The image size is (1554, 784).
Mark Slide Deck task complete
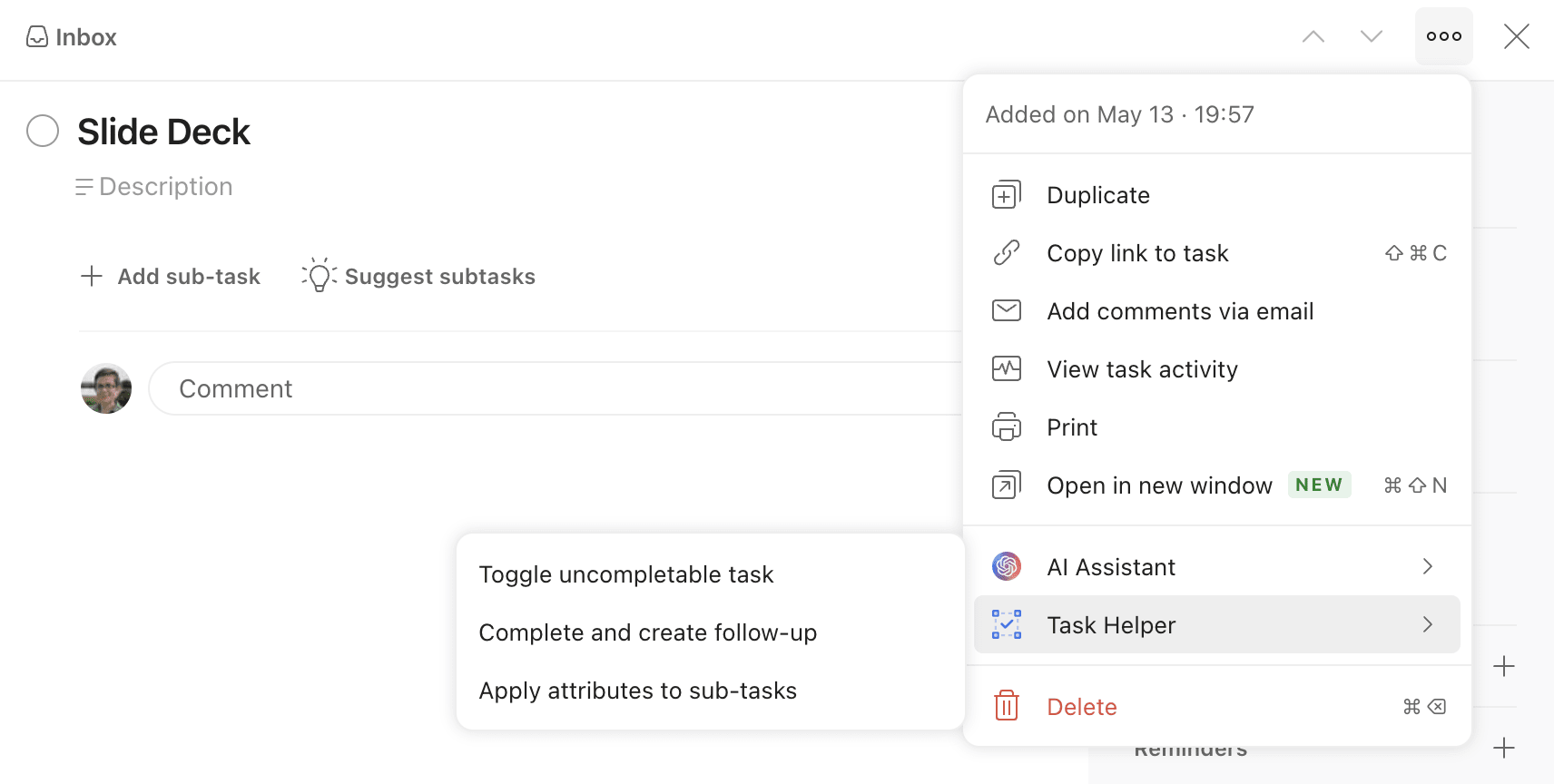coord(43,131)
